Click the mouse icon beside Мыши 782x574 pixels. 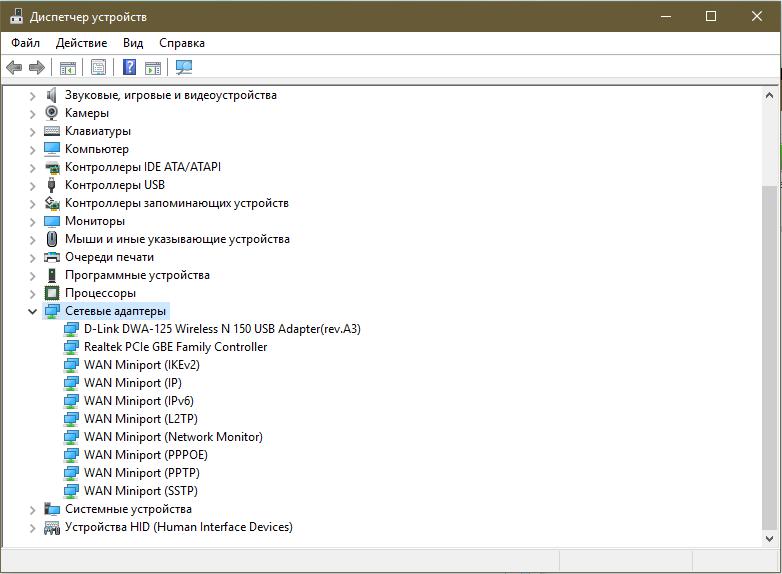click(51, 239)
